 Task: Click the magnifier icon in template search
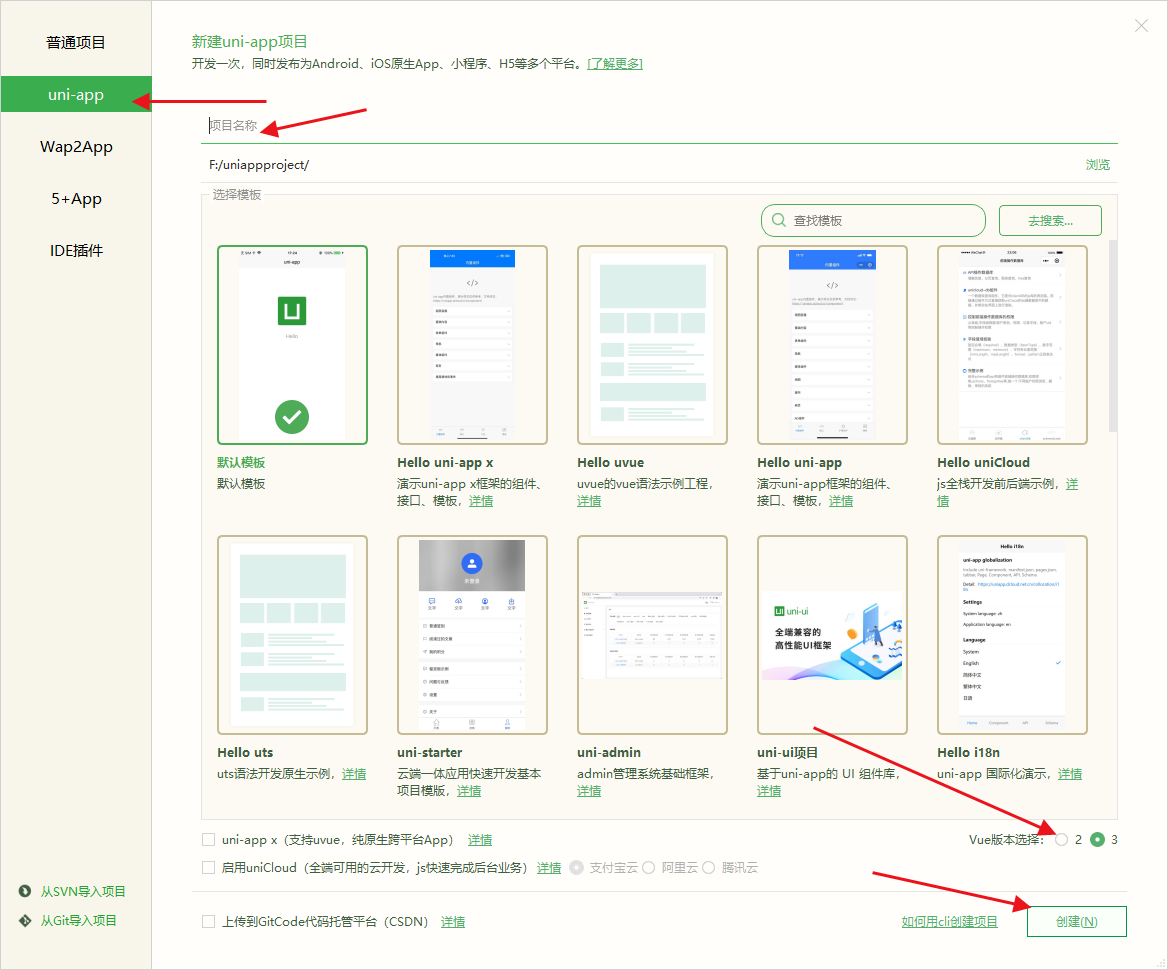click(x=778, y=221)
